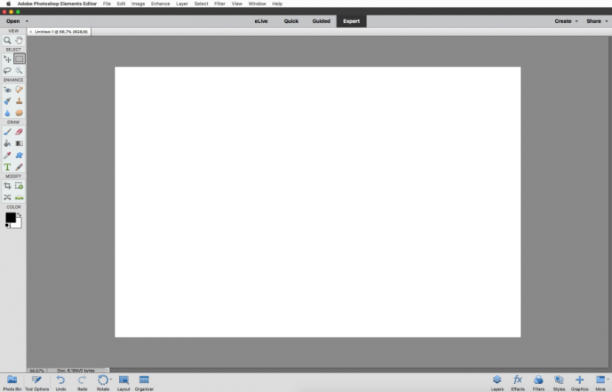Open the Create dropdown
The image size is (612, 392).
click(566, 21)
